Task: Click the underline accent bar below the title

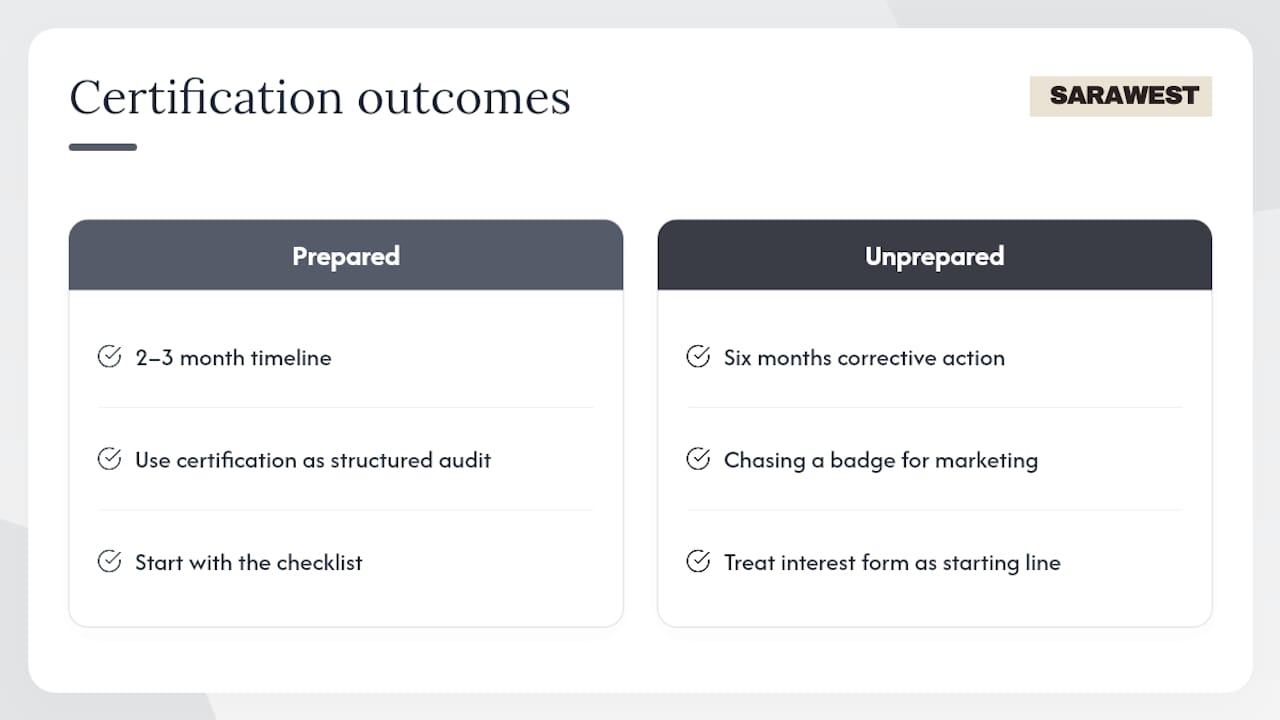Action: click(x=103, y=147)
